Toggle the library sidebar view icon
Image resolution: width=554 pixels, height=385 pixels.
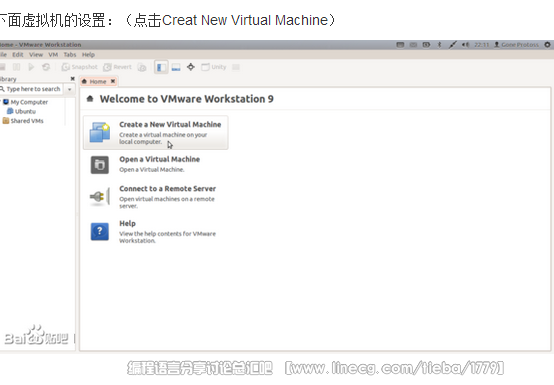click(x=161, y=67)
